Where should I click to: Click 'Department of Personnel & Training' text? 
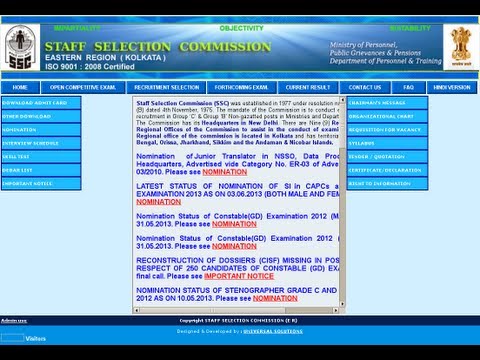pos(386,61)
